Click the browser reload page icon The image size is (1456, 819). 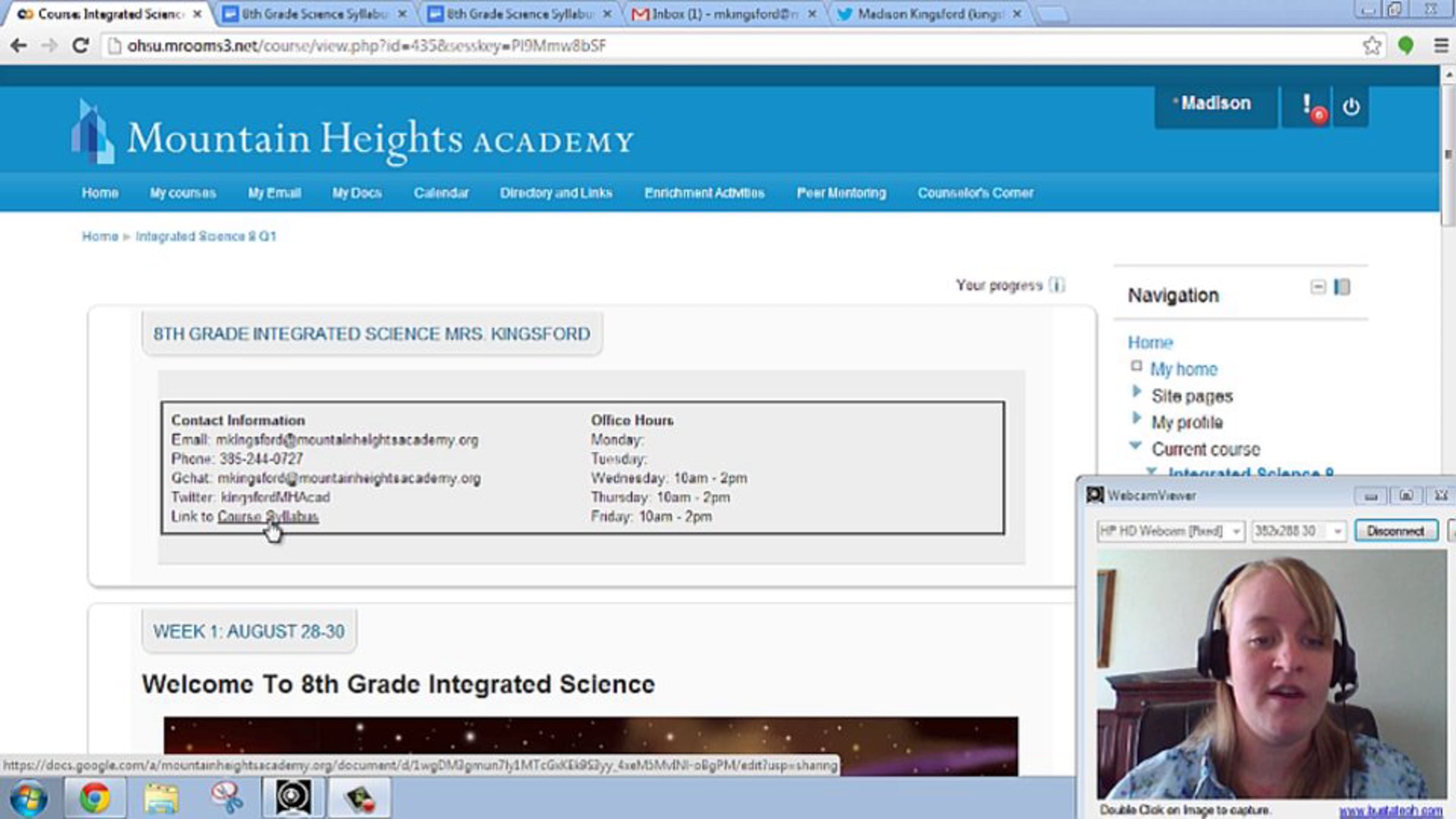pyautogui.click(x=81, y=45)
